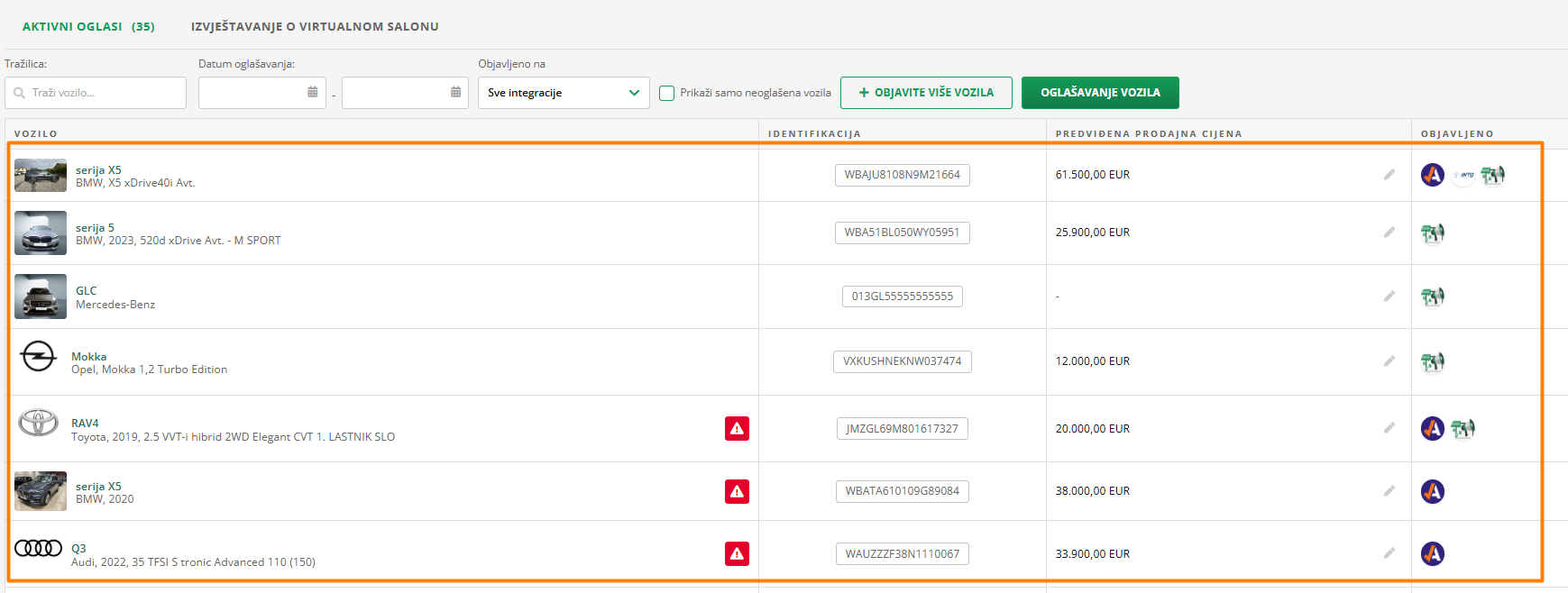1568x593 pixels.
Task: Click identification badge 013GL55555555555
Action: (x=903, y=296)
